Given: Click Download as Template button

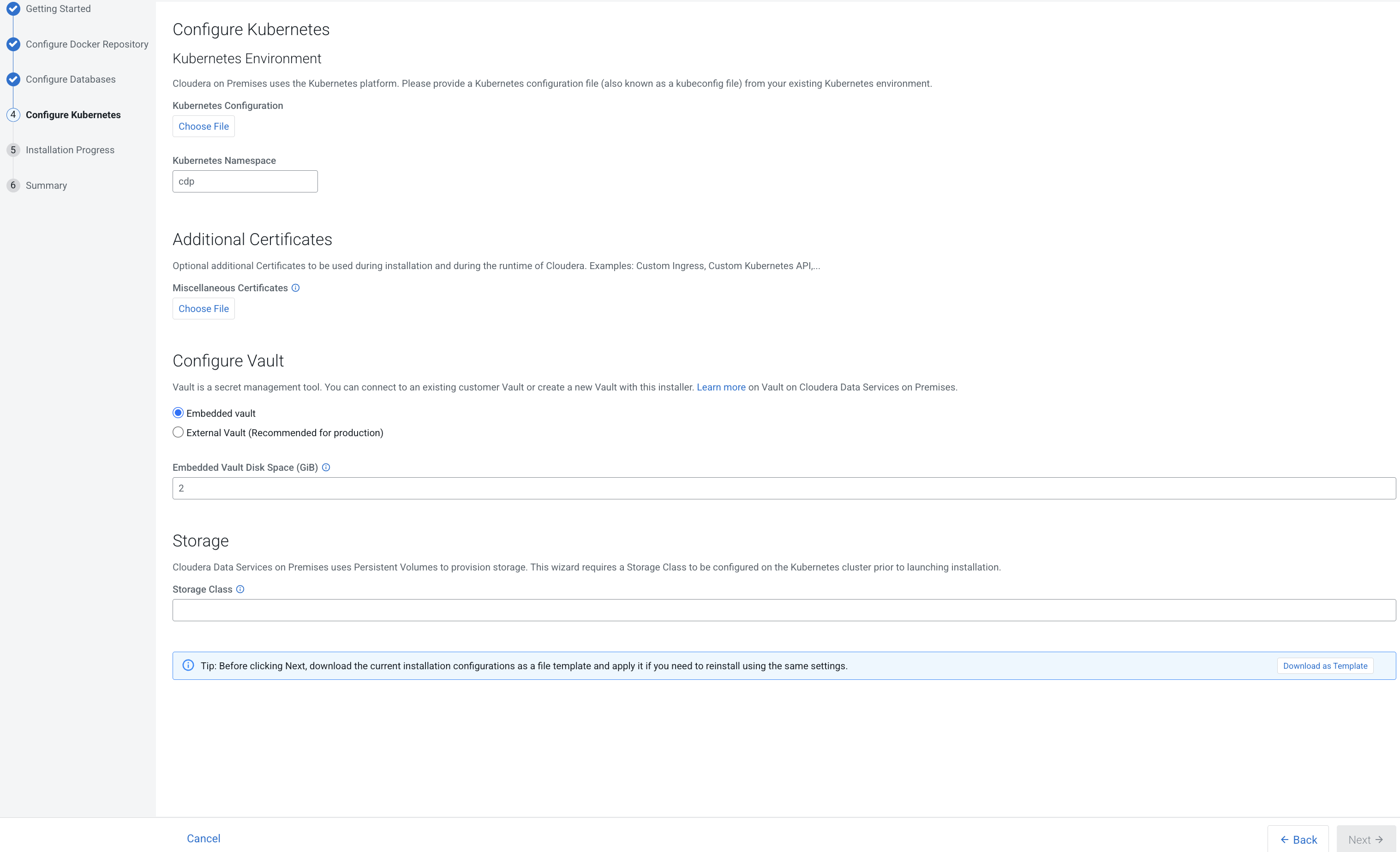Looking at the screenshot, I should (x=1324, y=666).
